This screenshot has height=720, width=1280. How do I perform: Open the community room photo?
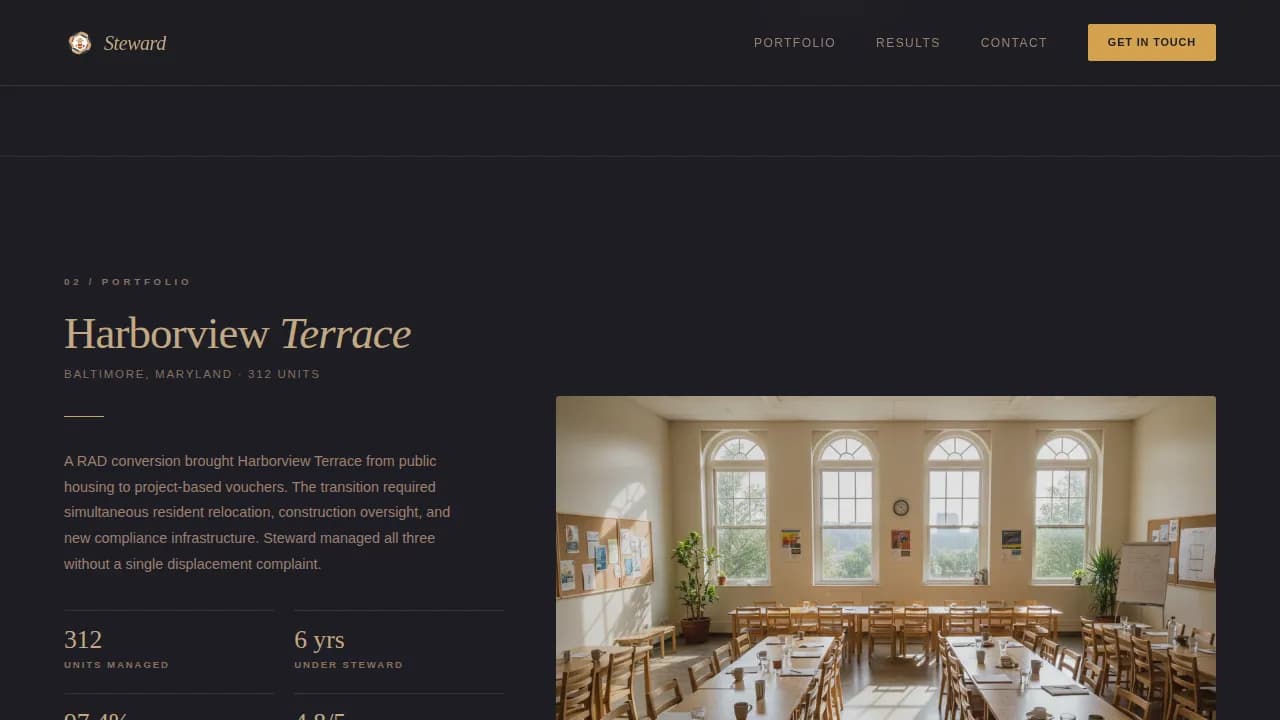click(886, 558)
